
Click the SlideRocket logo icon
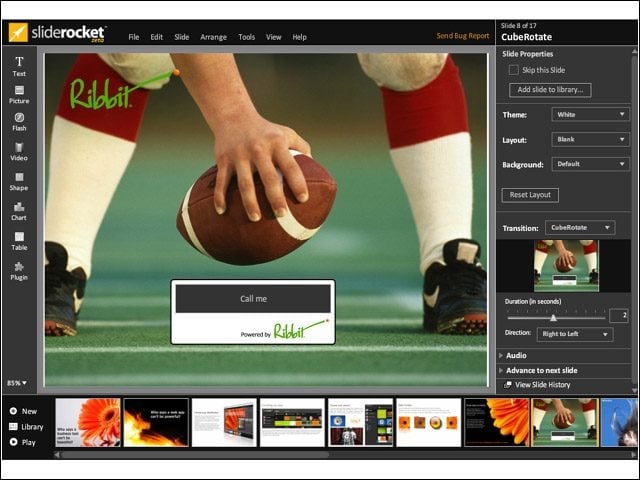[18, 32]
